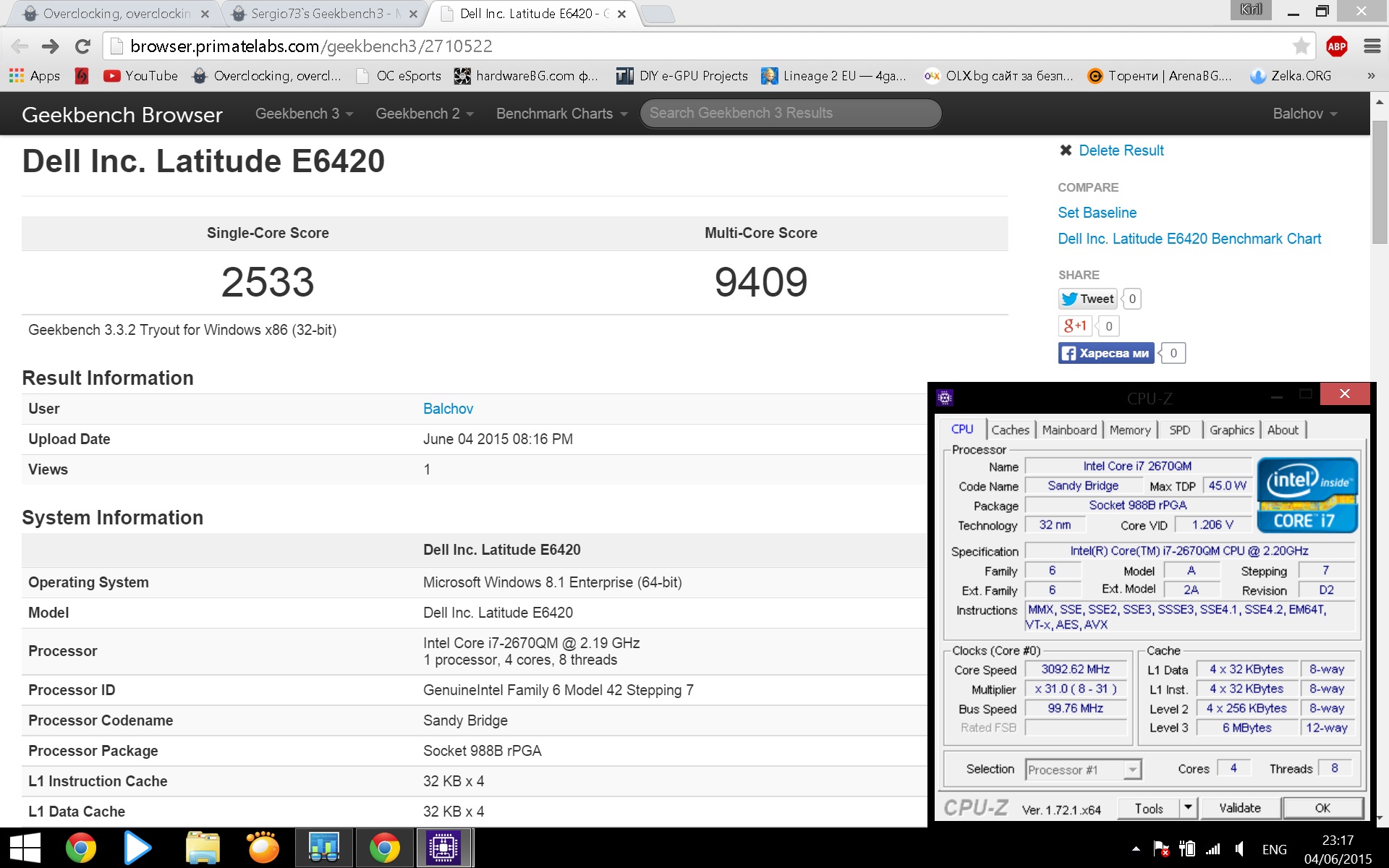Expand the Geekbench 2 dropdown menu
1389x868 pixels.
(425, 114)
